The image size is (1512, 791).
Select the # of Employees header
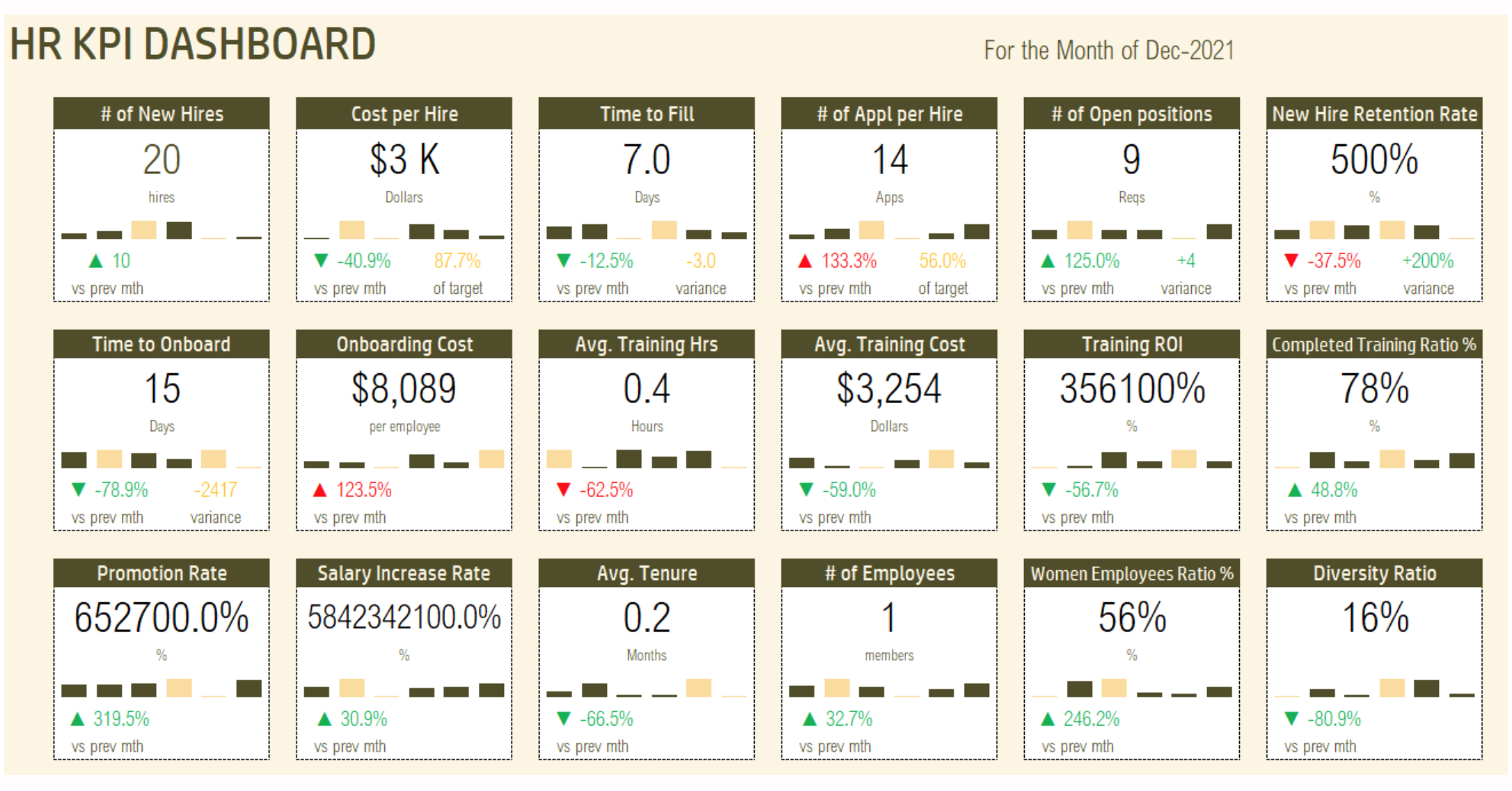(889, 573)
